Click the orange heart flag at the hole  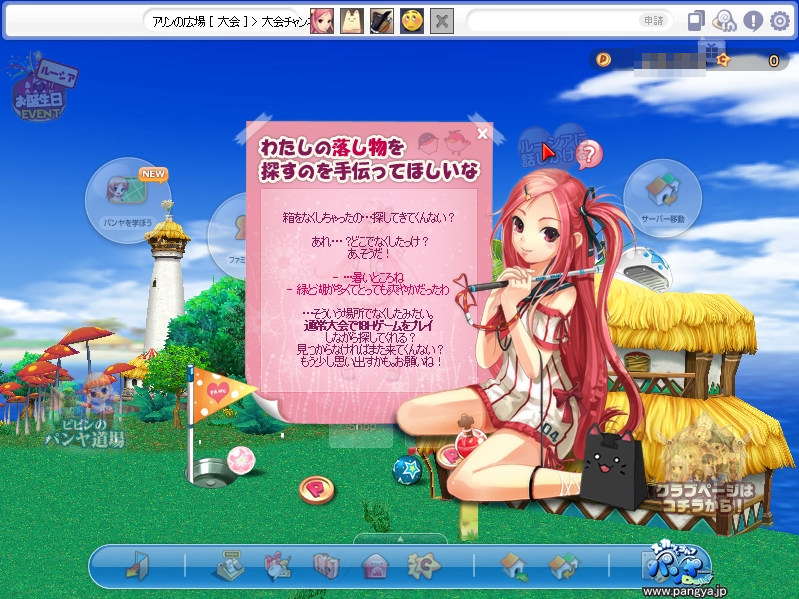pyautogui.click(x=221, y=395)
